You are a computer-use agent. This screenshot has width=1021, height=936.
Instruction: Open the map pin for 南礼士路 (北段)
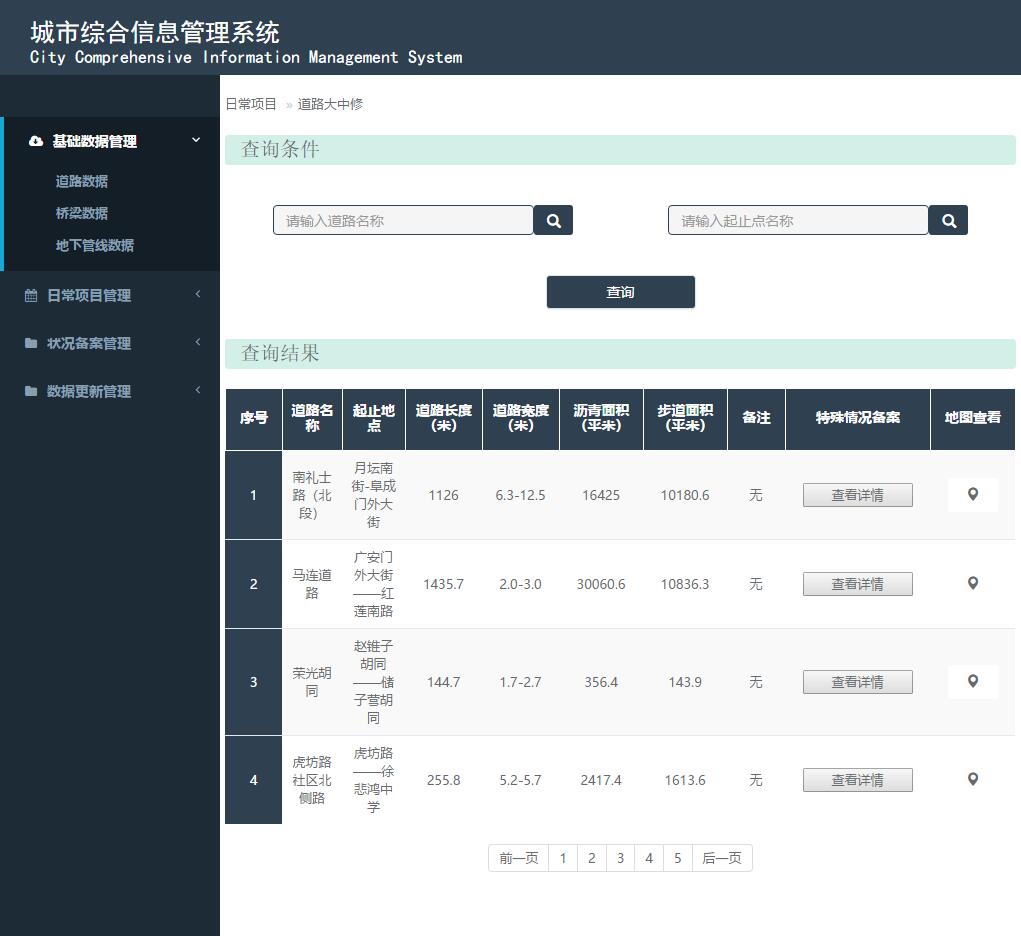coord(971,494)
